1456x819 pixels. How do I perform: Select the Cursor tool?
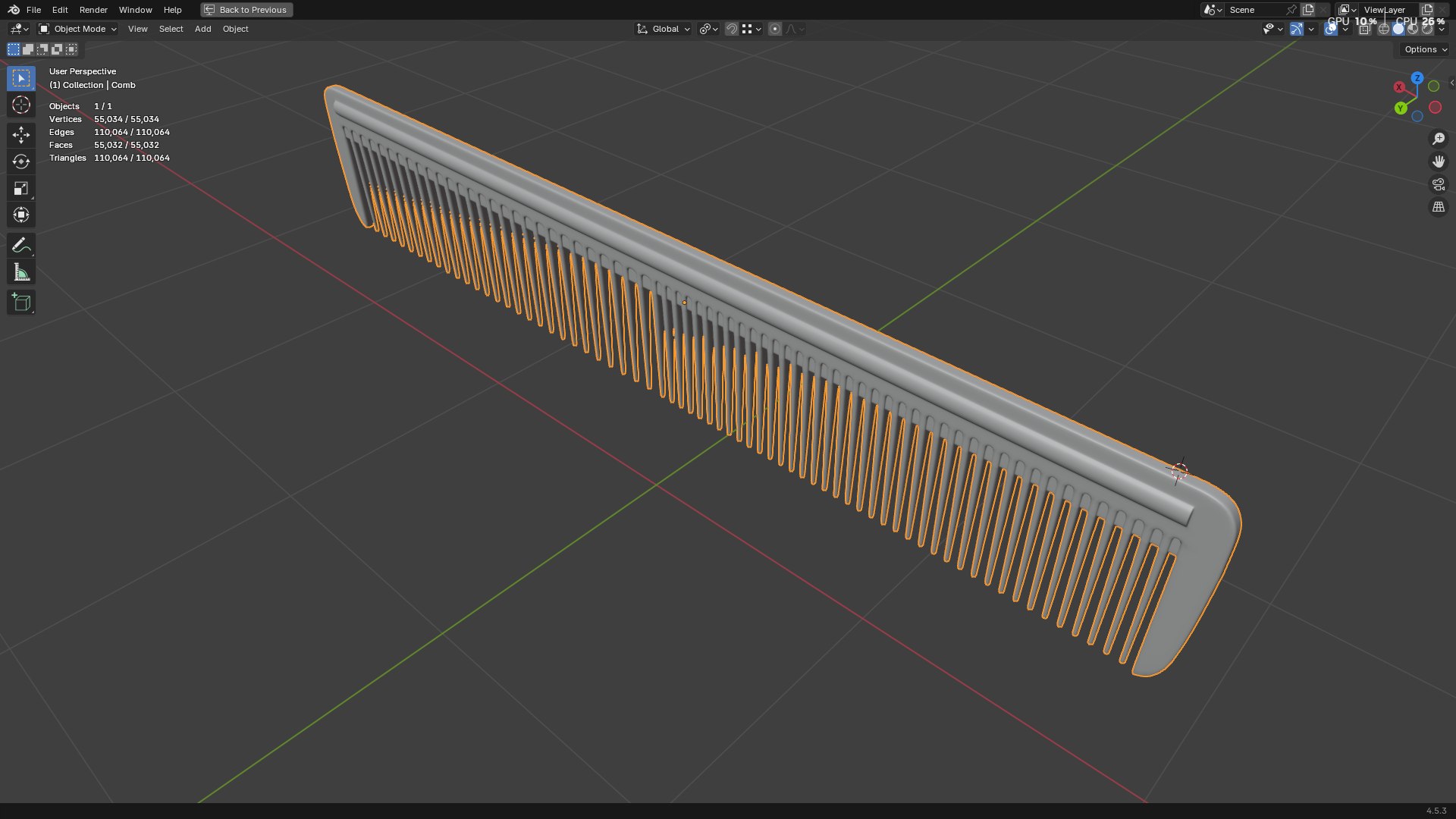tap(21, 105)
